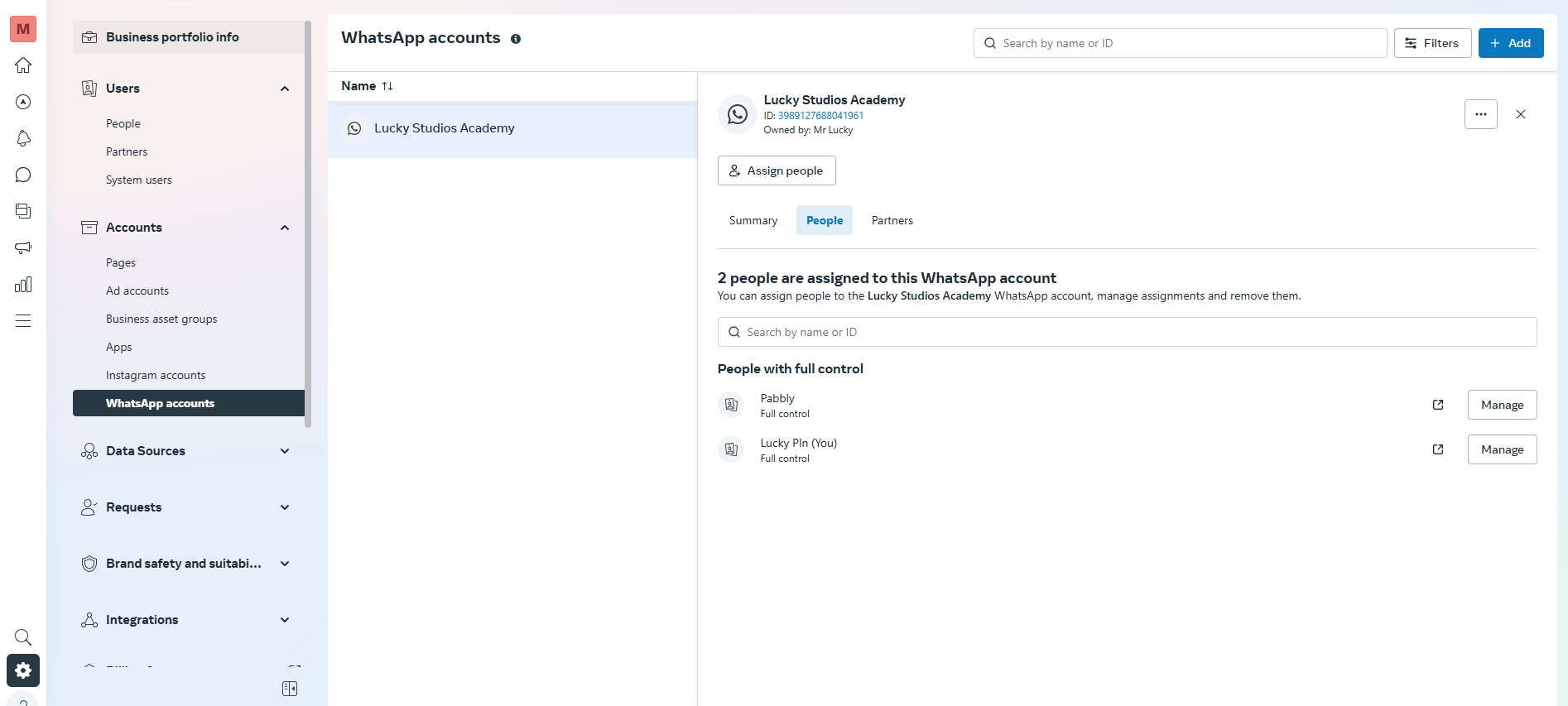The height and width of the screenshot is (706, 1568).
Task: Click Assign people button
Action: [777, 170]
